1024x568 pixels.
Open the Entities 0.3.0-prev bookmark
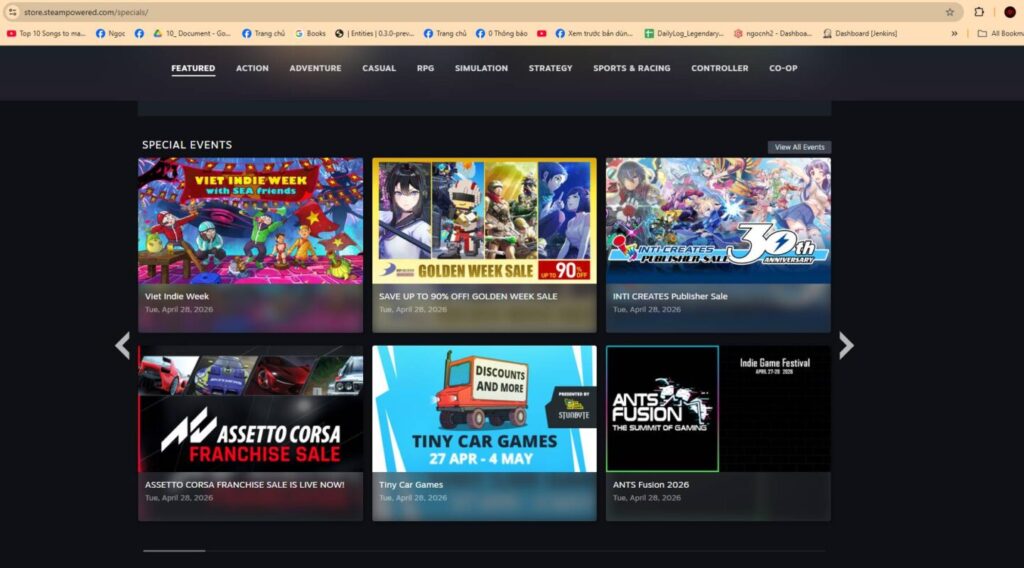375,33
